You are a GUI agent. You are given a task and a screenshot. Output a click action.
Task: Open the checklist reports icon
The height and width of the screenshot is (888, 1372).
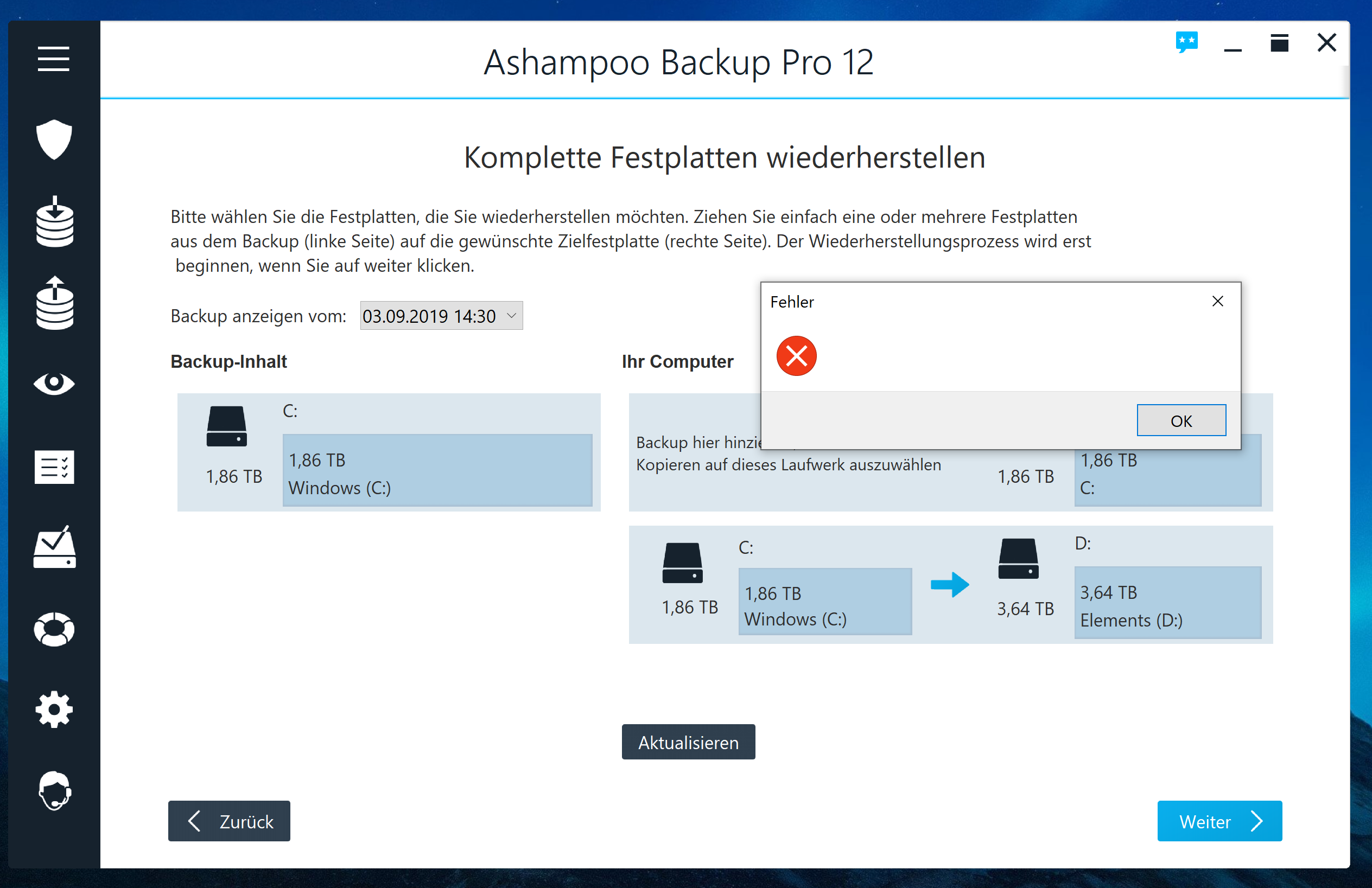(x=54, y=467)
